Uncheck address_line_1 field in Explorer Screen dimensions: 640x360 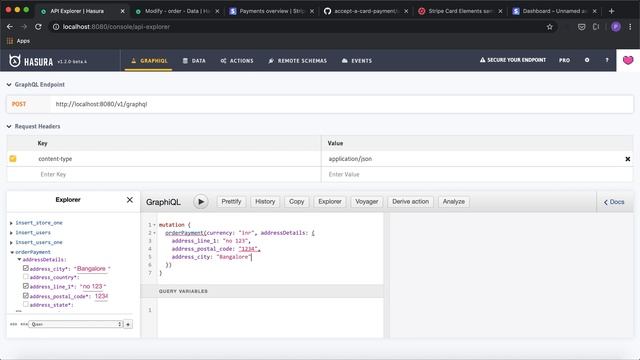[x=26, y=286]
